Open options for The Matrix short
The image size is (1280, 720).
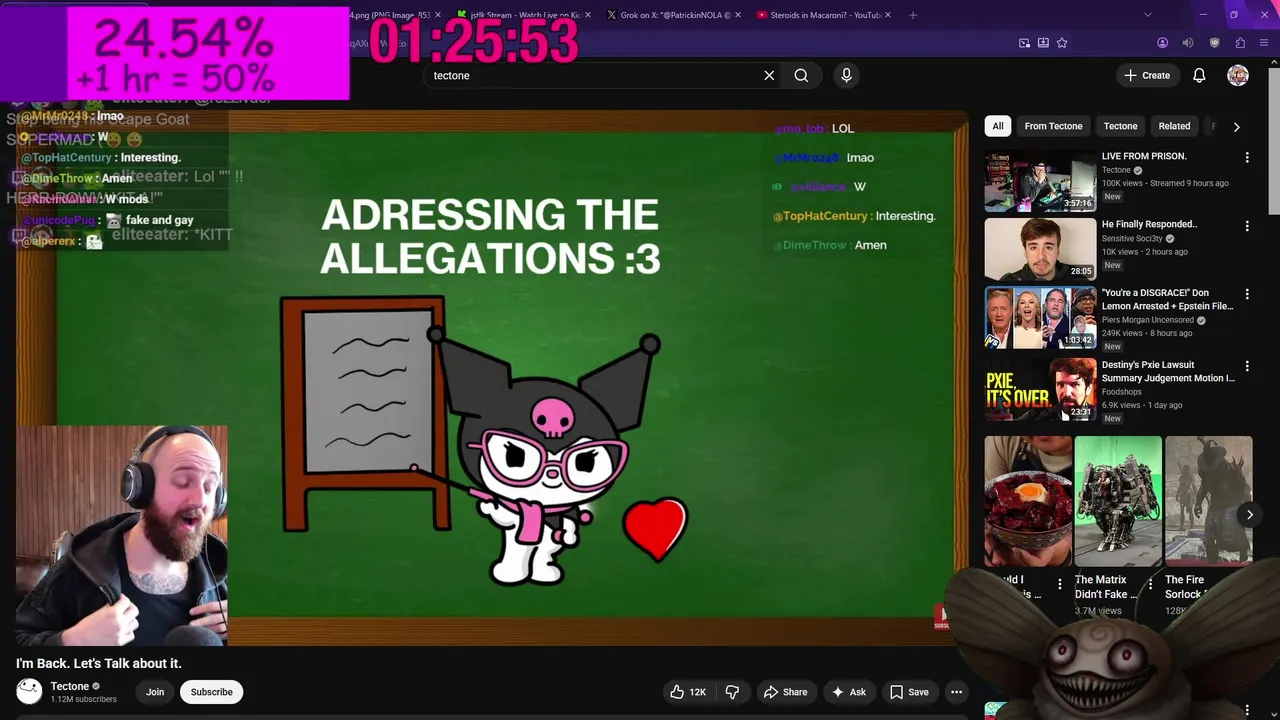point(1150,584)
